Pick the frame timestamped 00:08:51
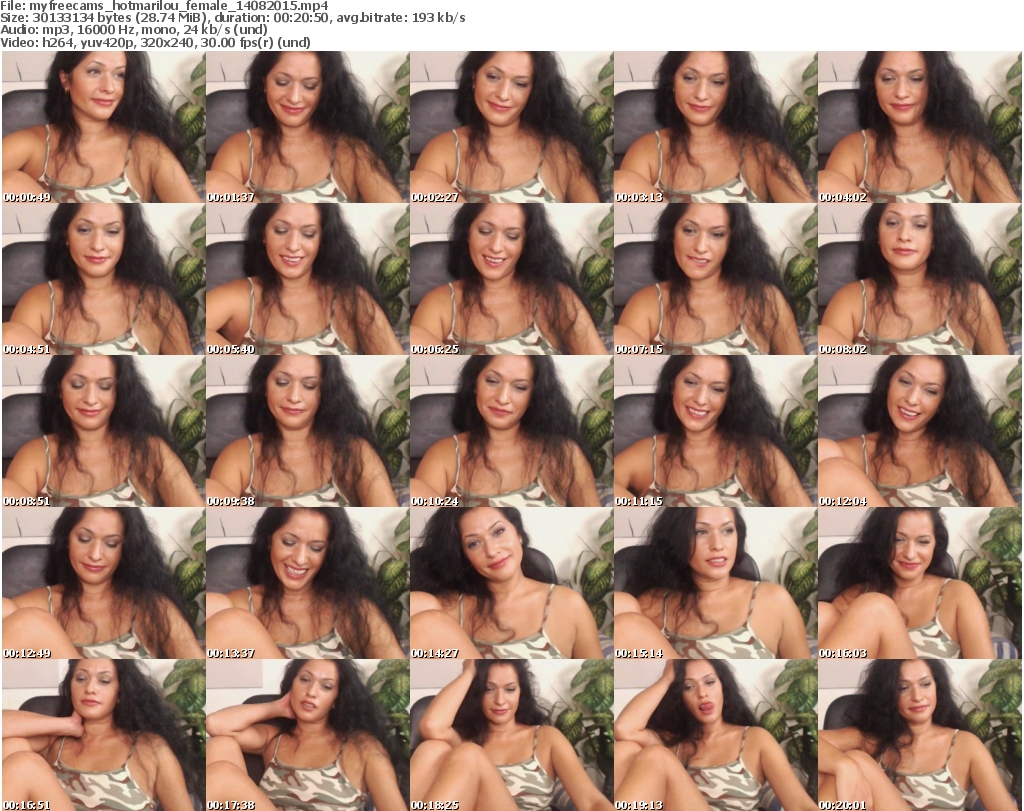 [104, 431]
